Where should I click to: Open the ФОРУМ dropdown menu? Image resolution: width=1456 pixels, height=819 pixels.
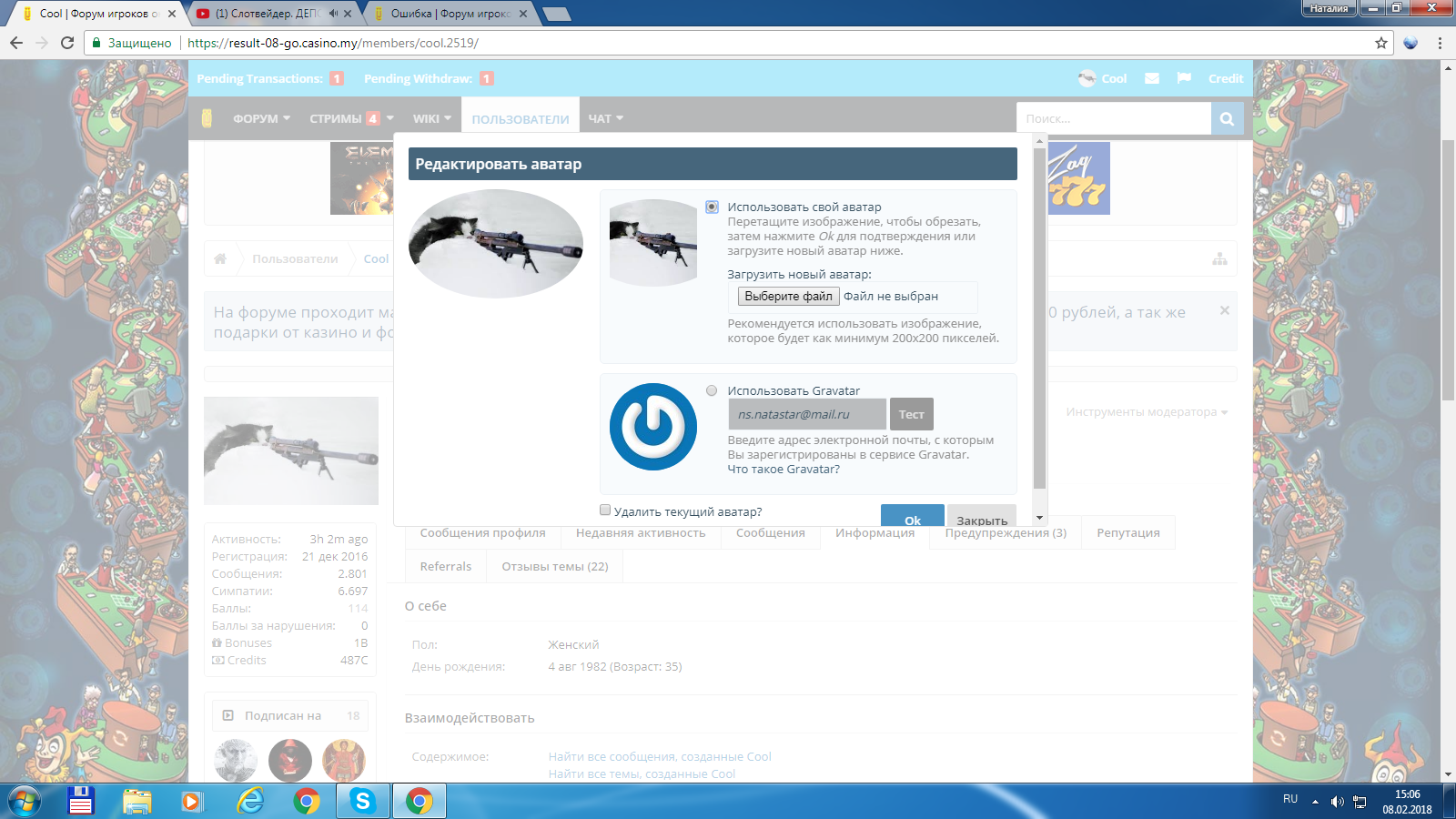coord(261,118)
